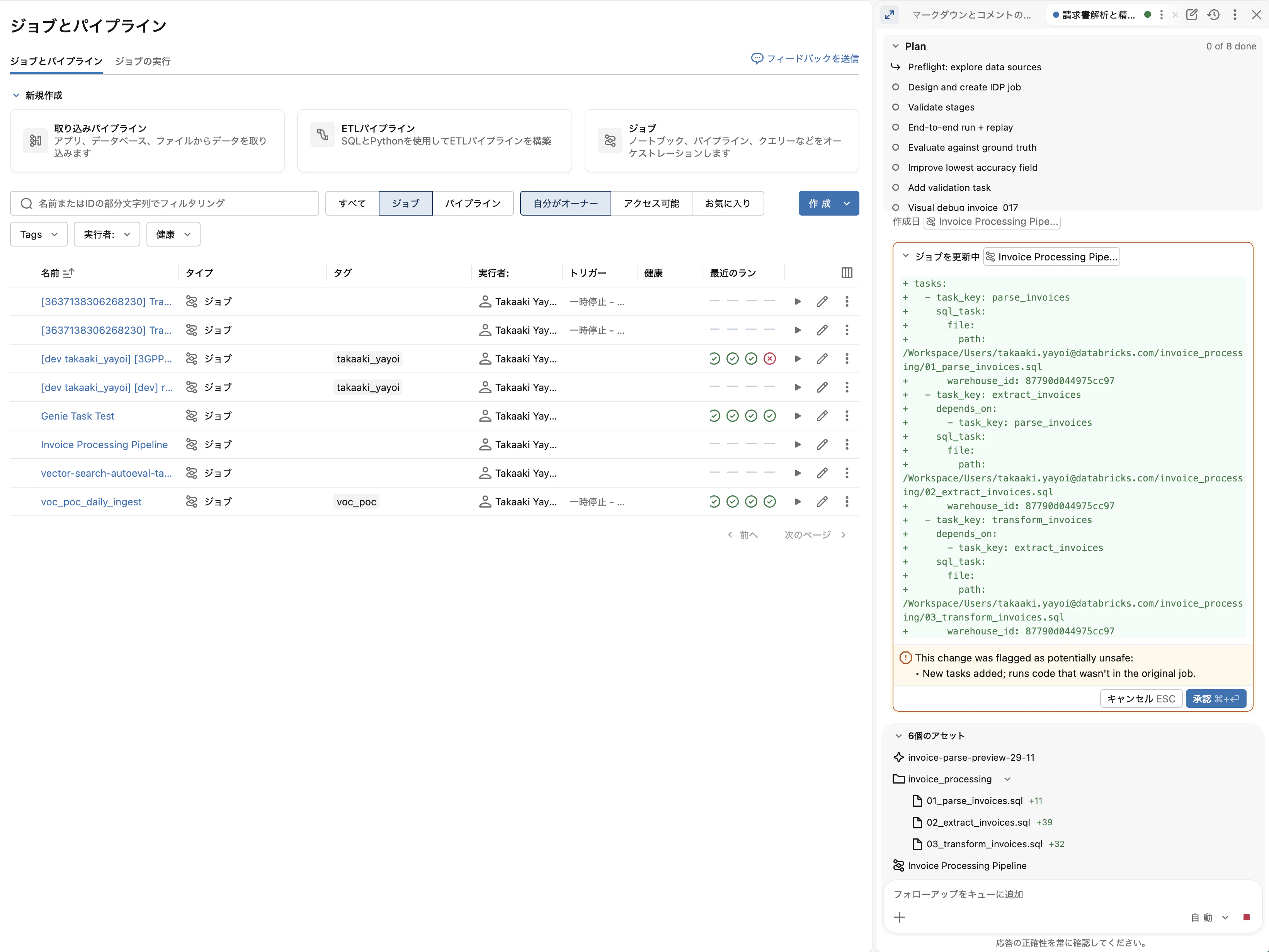Image resolution: width=1269 pixels, height=952 pixels.
Task: Select アクセス可能 filter
Action: 652,204
